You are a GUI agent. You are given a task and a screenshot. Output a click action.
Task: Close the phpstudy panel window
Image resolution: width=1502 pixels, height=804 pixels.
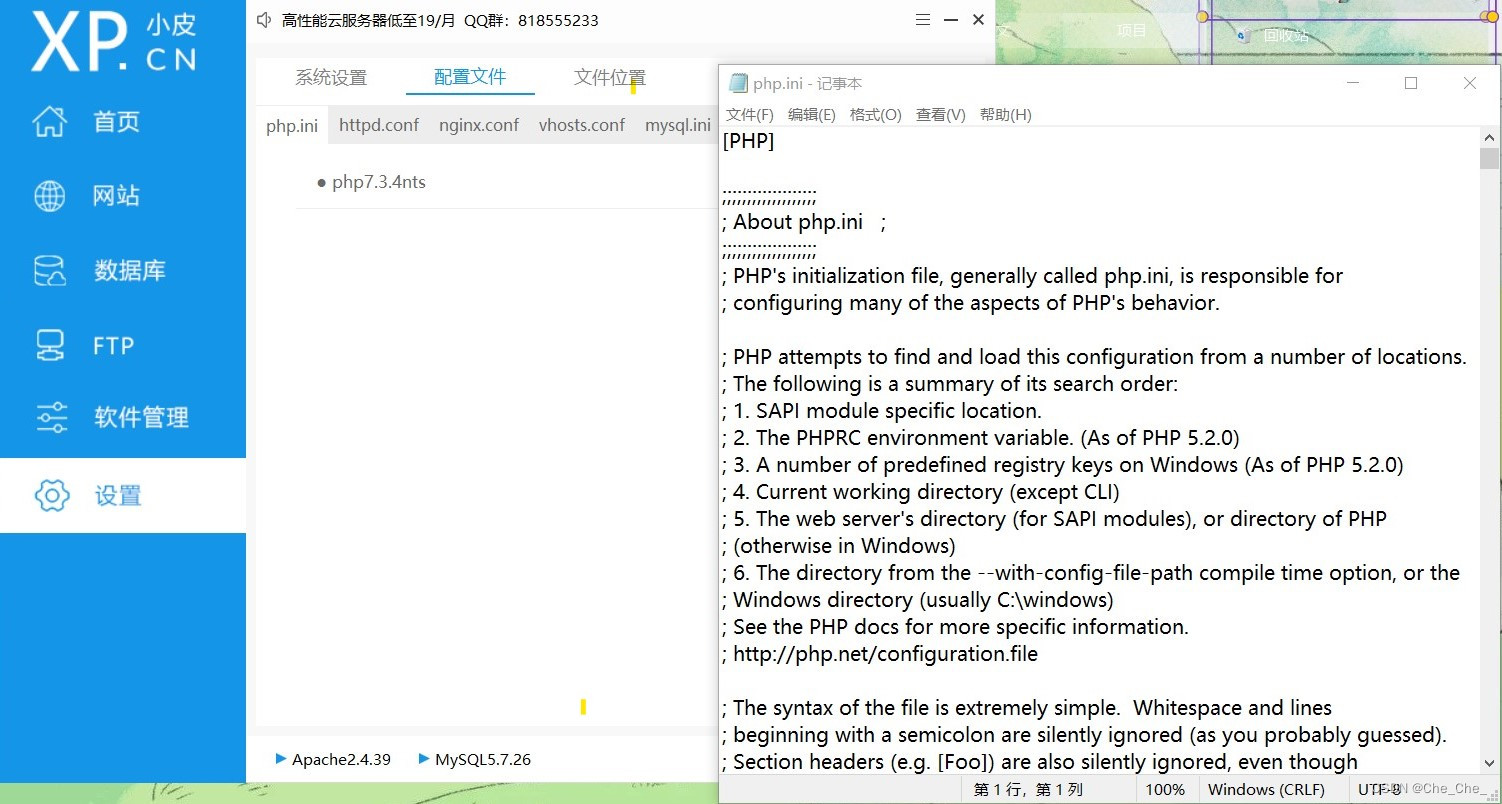[978, 20]
